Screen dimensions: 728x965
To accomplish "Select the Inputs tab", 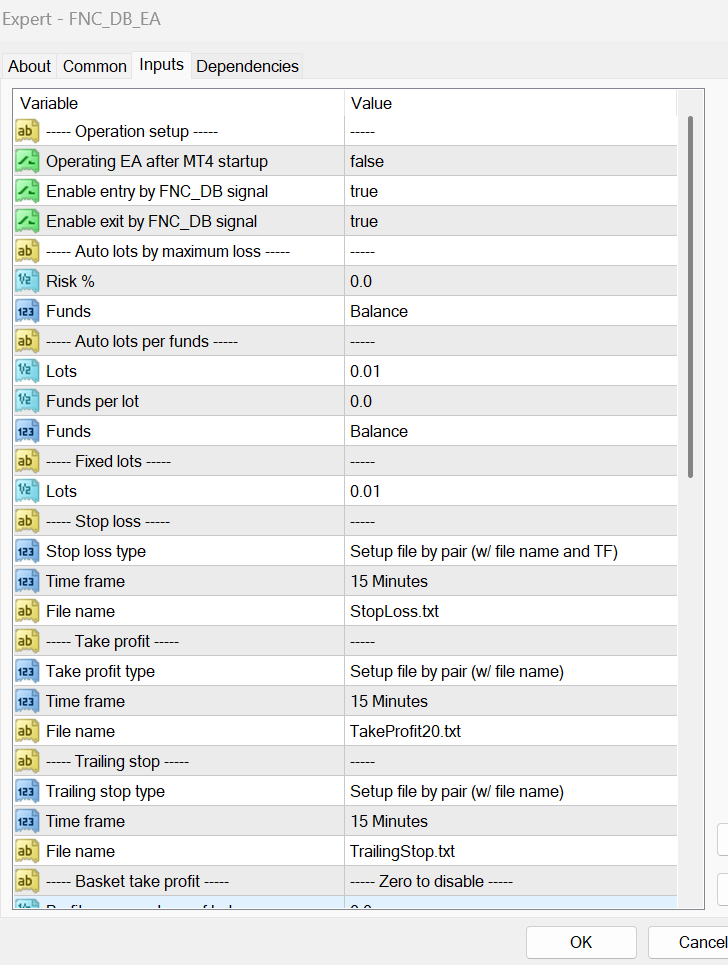I will pos(161,65).
